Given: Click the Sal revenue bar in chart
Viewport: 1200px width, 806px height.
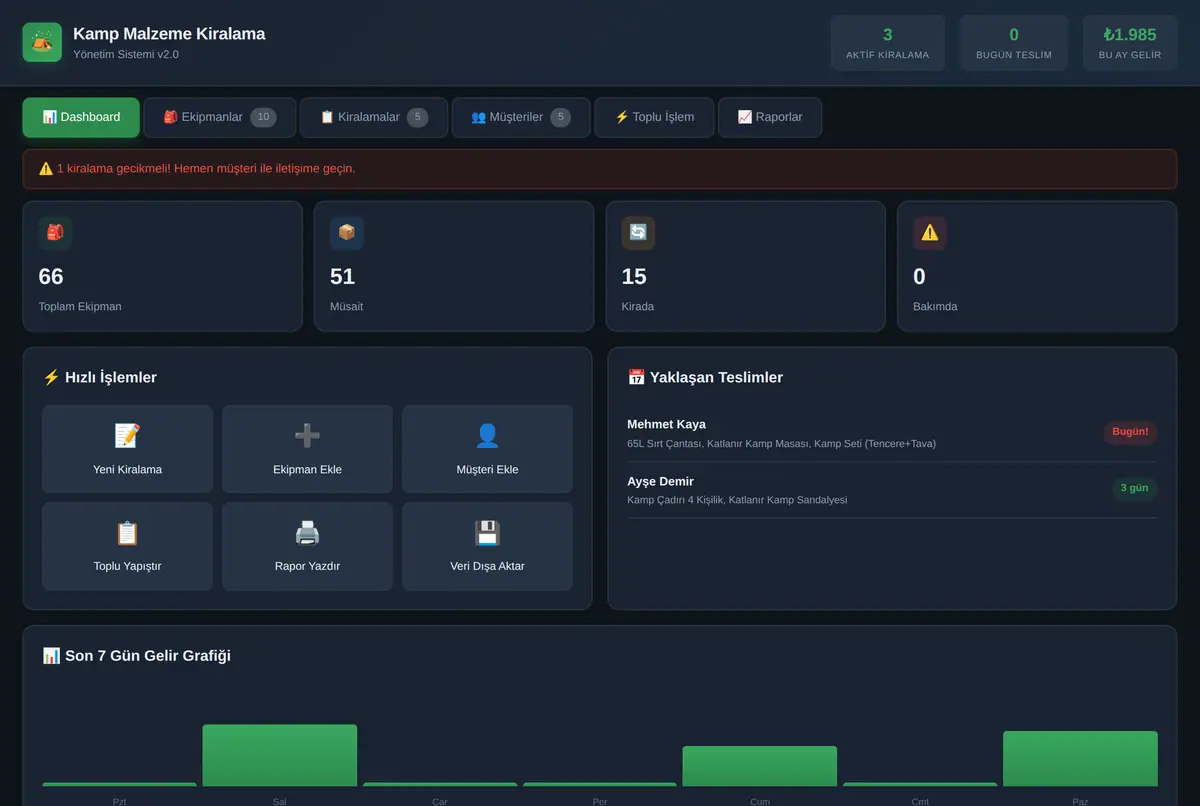Looking at the screenshot, I should [280, 755].
